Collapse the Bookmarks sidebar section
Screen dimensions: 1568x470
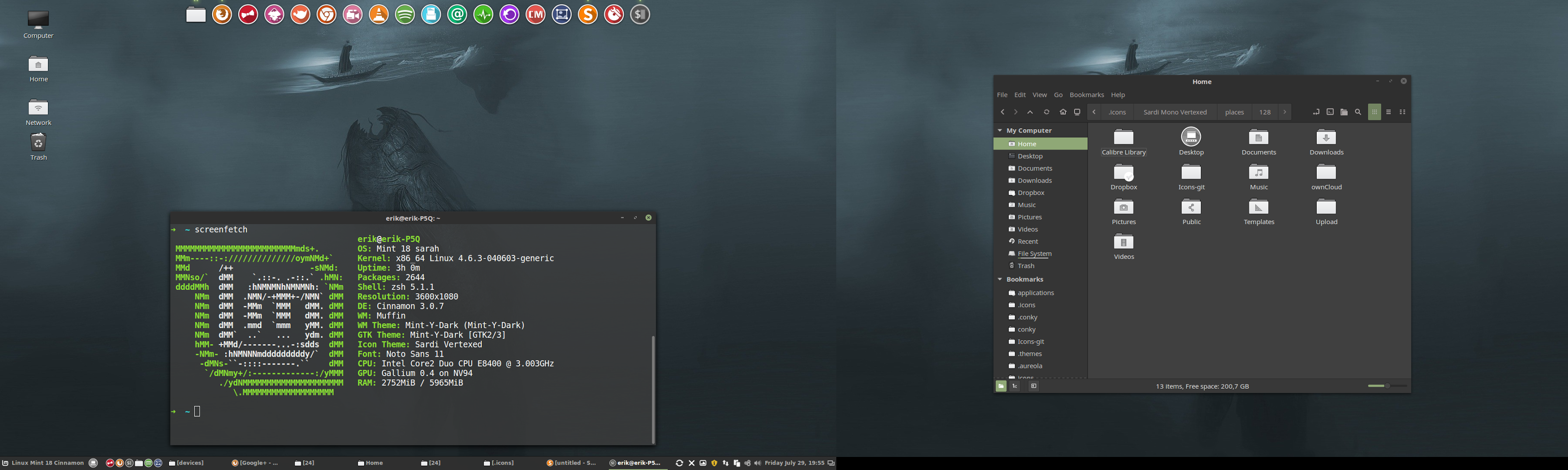coord(999,279)
